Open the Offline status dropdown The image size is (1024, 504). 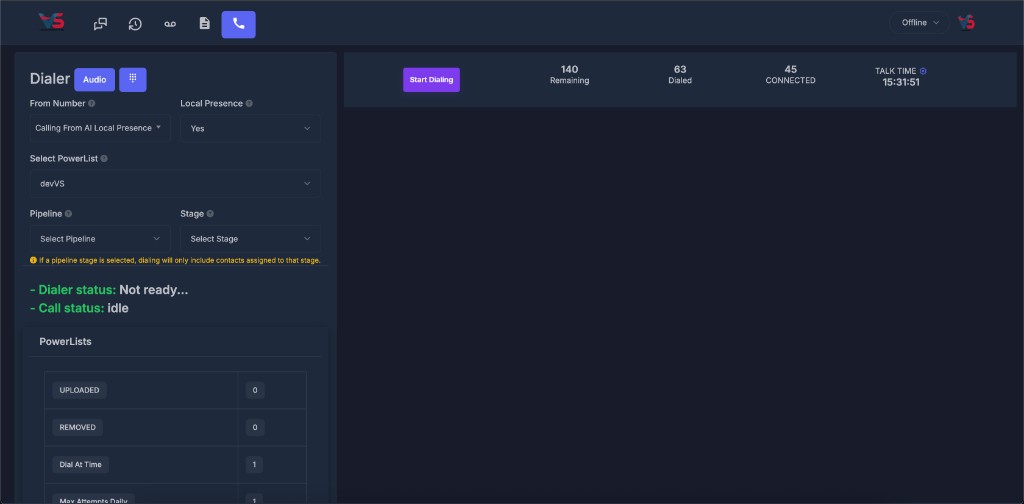(920, 22)
